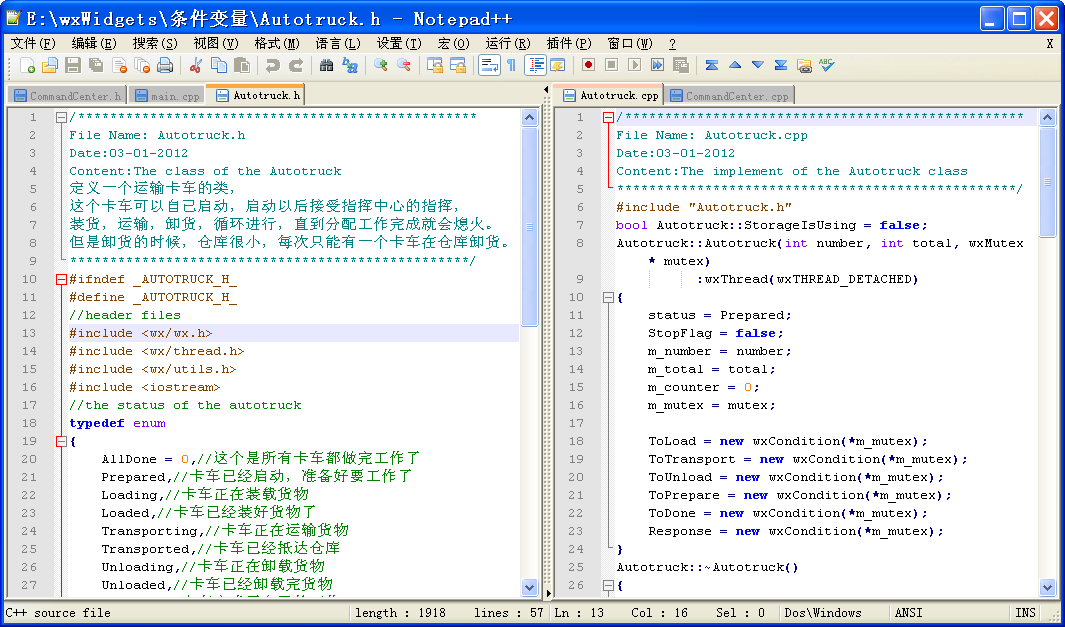The height and width of the screenshot is (627, 1065).
Task: Collapse the destructor fold at line 26
Action: pyautogui.click(x=609, y=586)
